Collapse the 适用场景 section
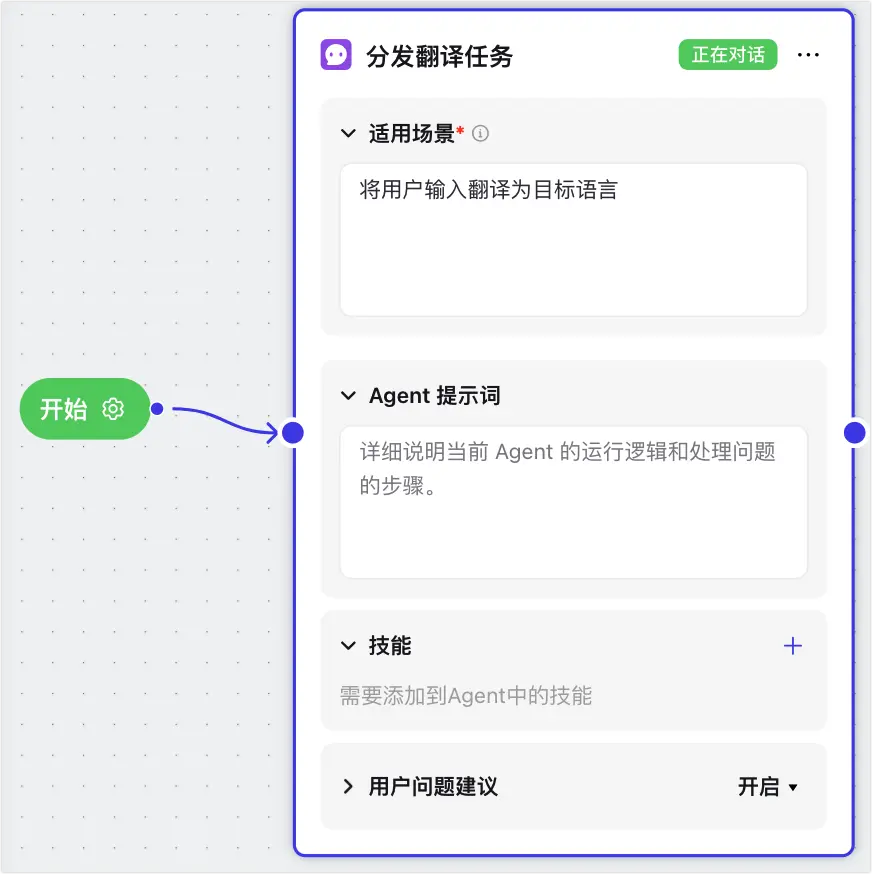 pyautogui.click(x=347, y=132)
